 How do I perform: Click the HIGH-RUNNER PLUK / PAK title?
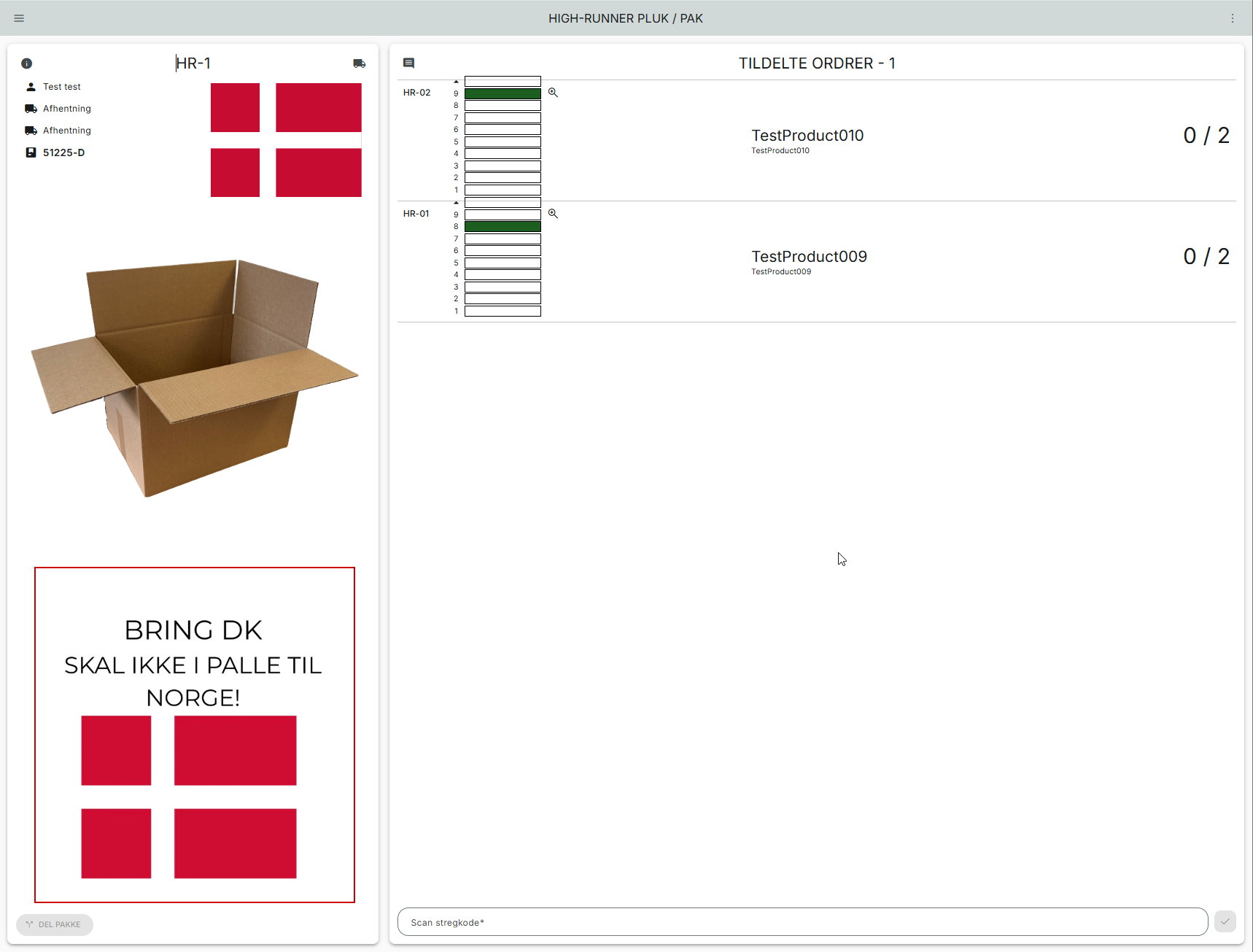tap(626, 18)
